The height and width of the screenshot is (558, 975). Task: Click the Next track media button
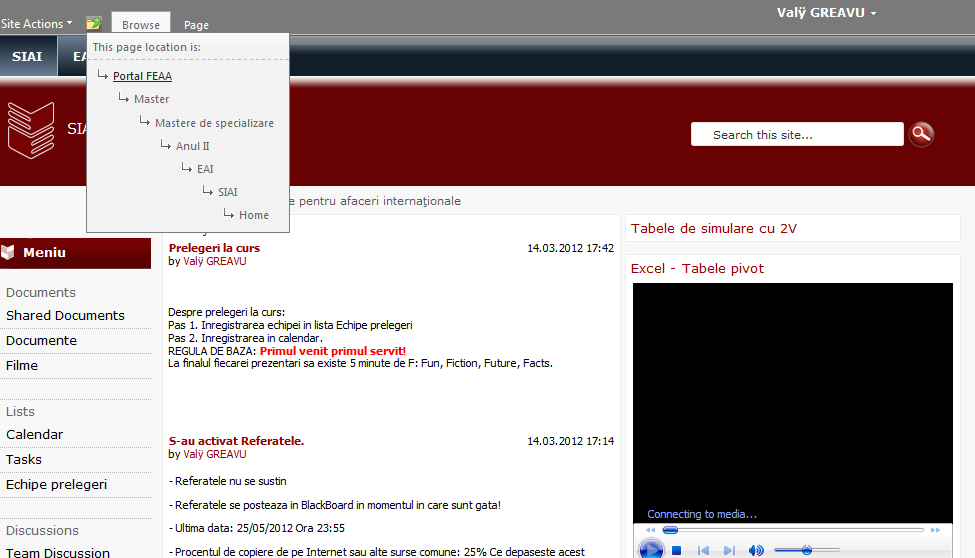coord(730,550)
